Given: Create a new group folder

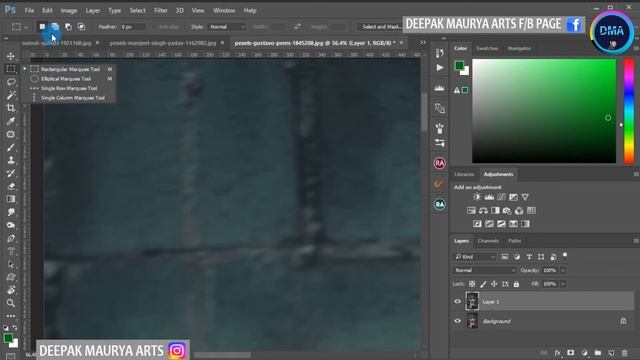Looking at the screenshot, I should tap(598, 353).
